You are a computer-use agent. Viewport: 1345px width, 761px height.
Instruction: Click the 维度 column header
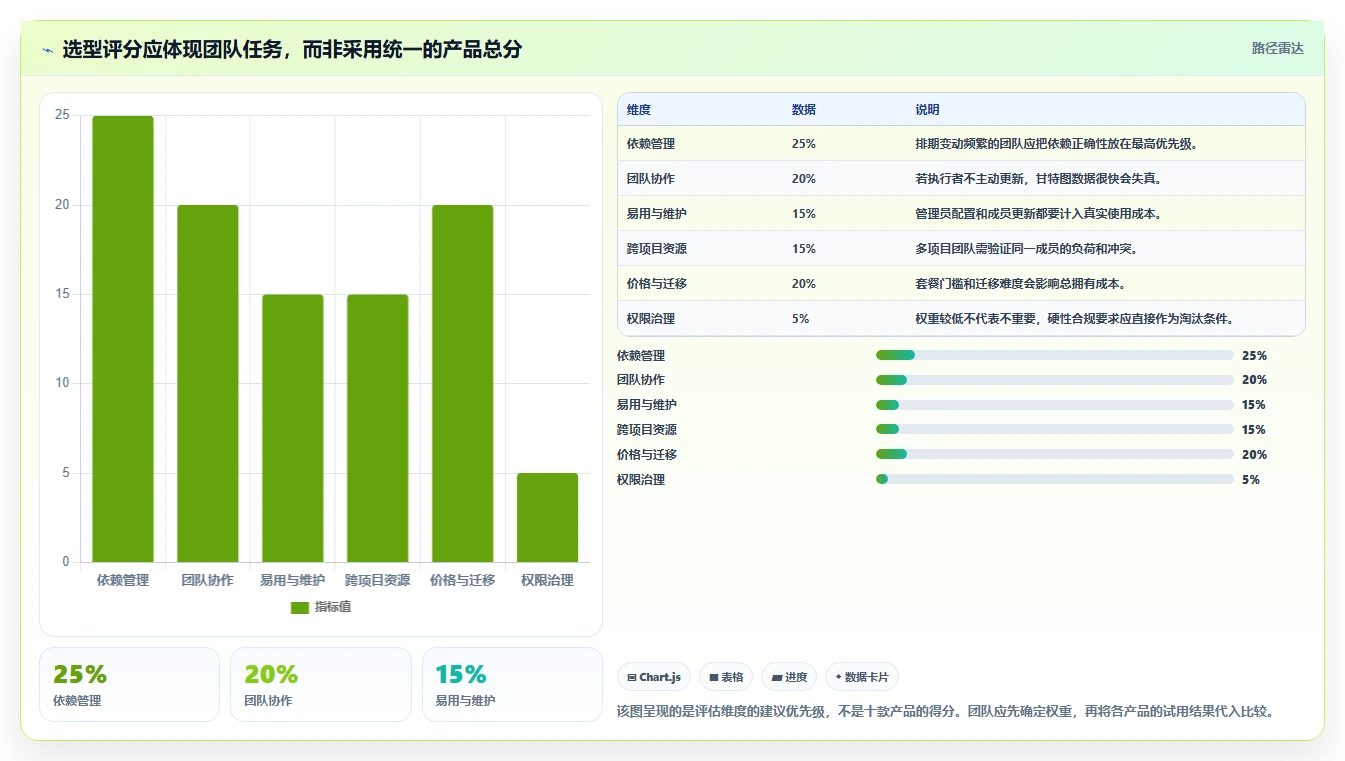tap(639, 110)
